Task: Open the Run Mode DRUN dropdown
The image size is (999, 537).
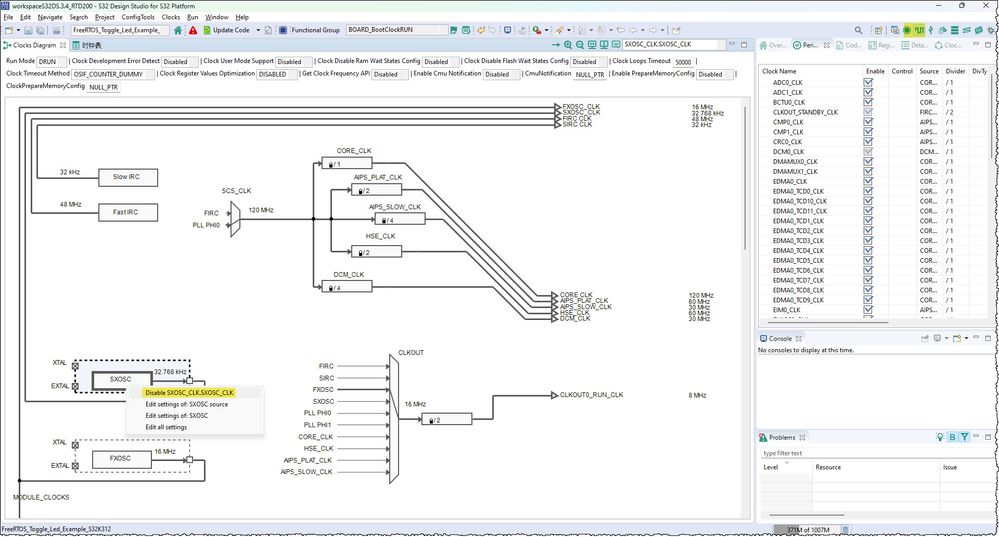Action: [52, 62]
